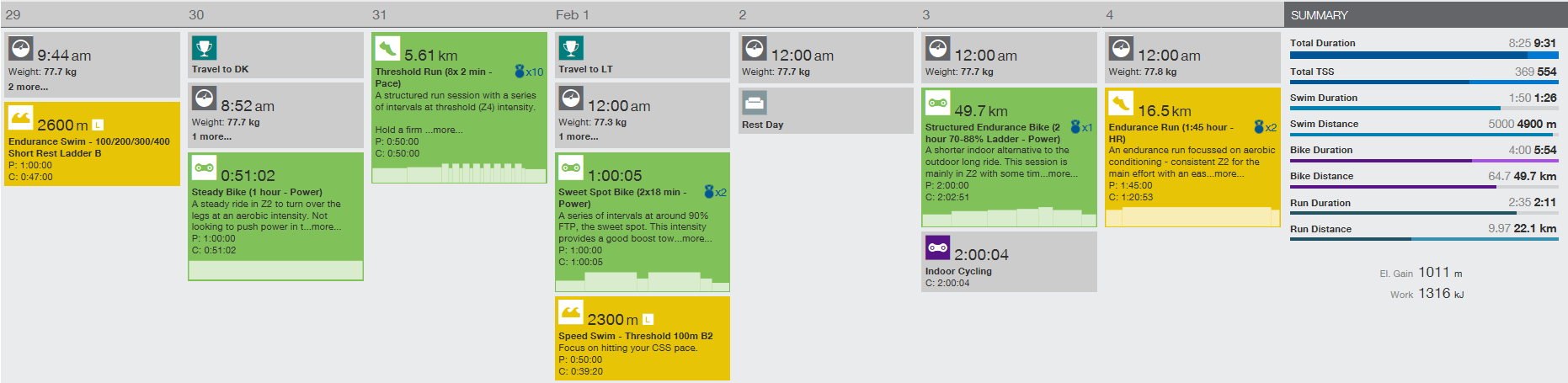The width and height of the screenshot is (1568, 383).
Task: Click the swim icon on 2300 m workout
Action: (x=571, y=311)
